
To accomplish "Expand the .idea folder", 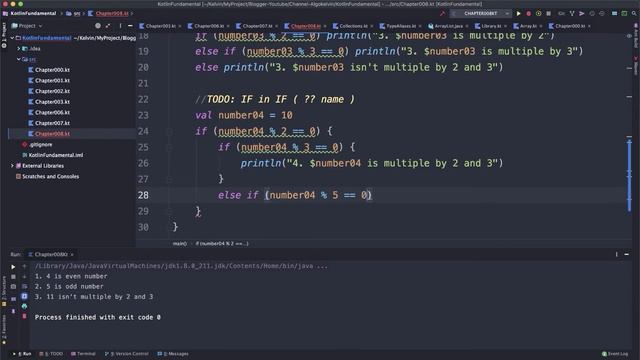I will click(18, 49).
